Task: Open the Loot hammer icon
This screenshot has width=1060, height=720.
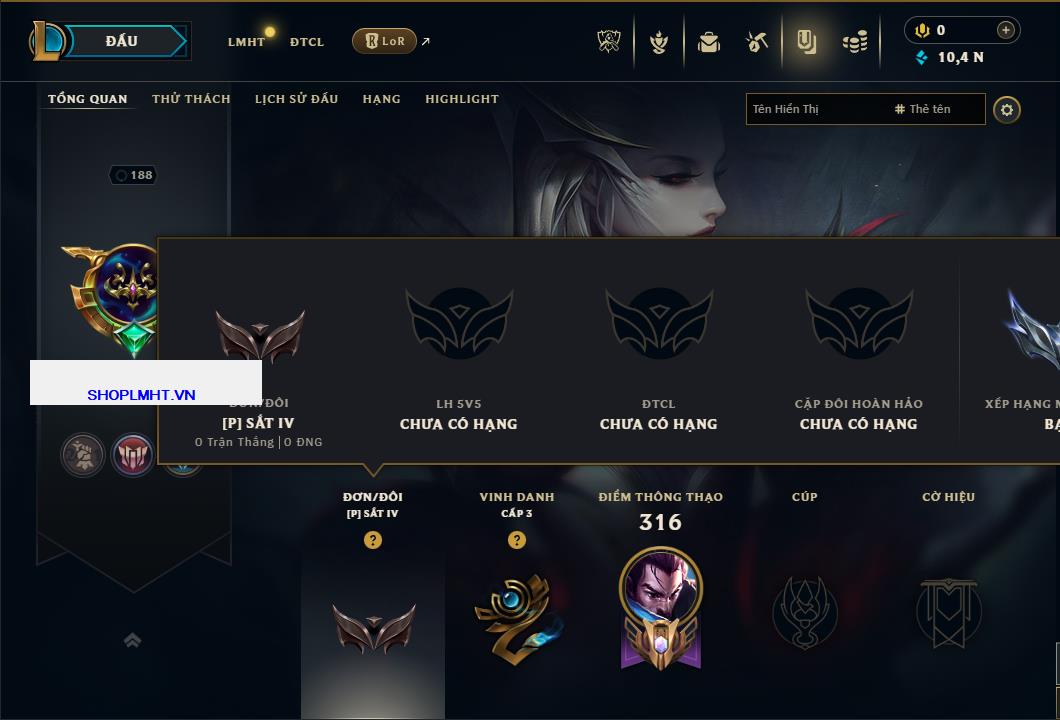Action: pyautogui.click(x=756, y=43)
